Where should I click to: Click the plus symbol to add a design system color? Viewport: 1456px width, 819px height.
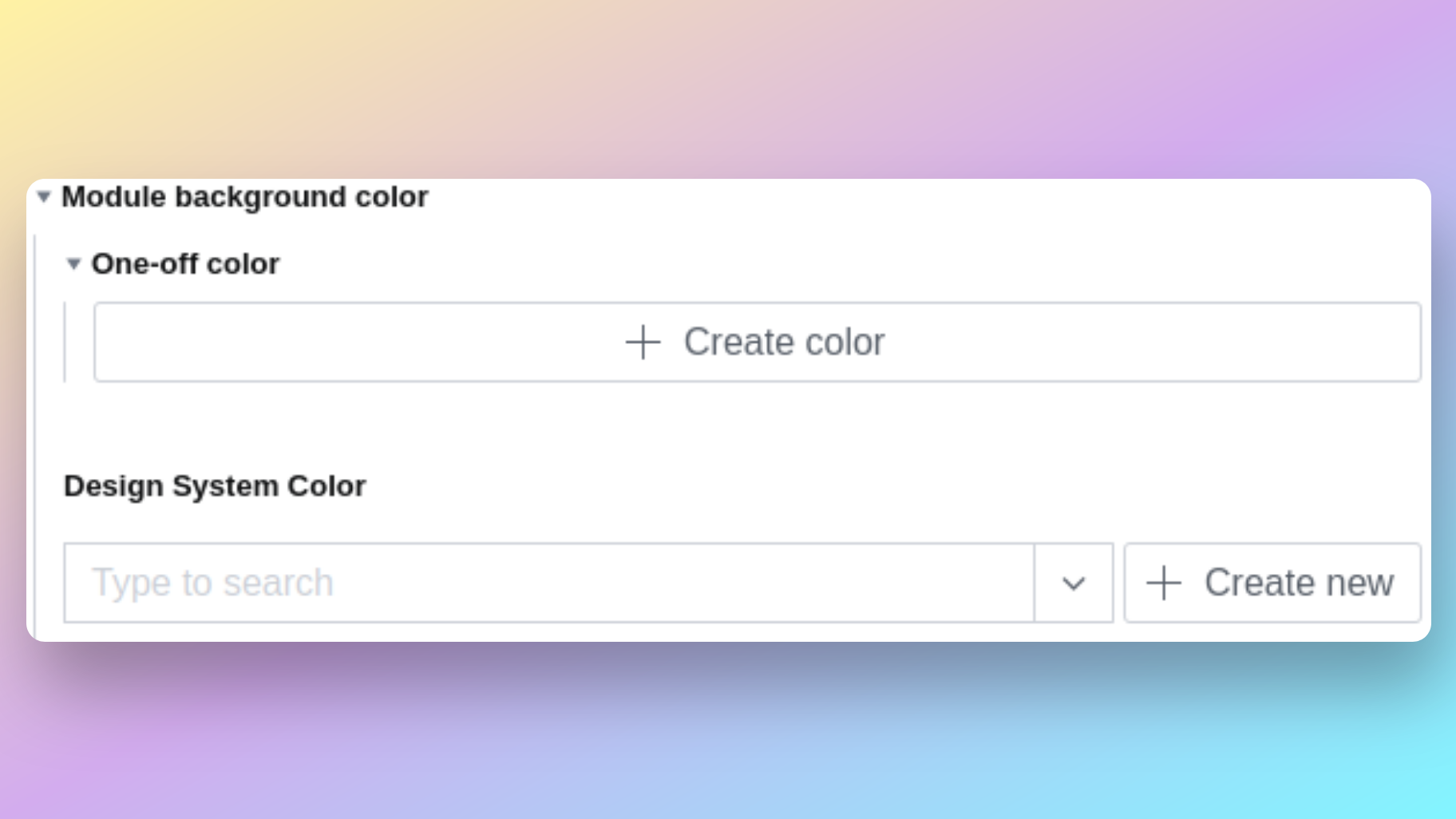coord(1162,583)
